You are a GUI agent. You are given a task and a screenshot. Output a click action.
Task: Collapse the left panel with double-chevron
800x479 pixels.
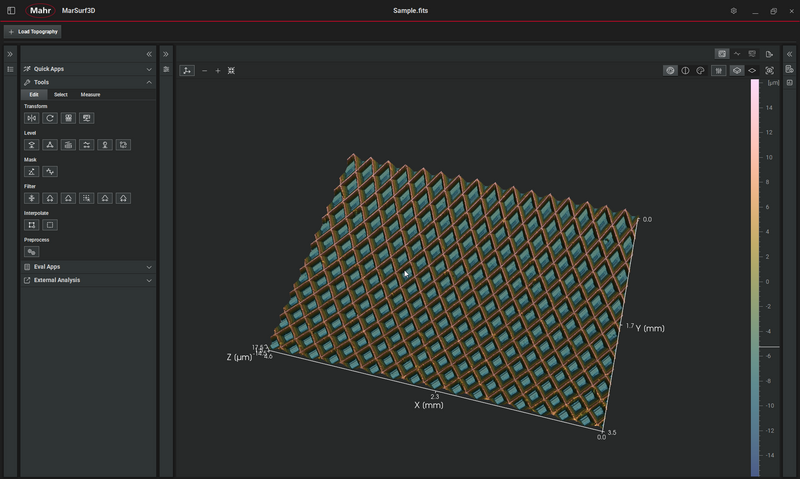pos(149,54)
